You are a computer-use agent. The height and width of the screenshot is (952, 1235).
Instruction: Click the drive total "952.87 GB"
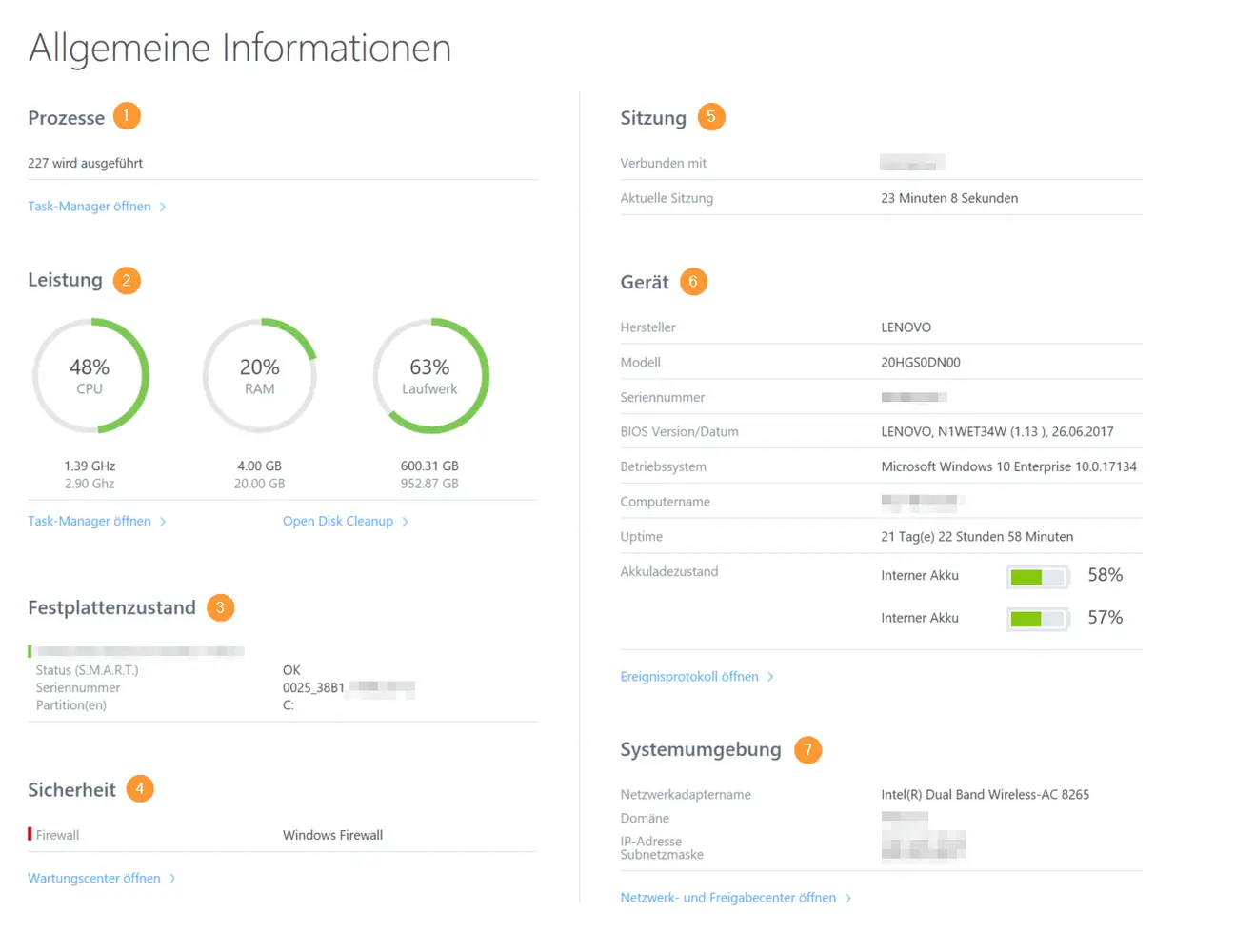(x=430, y=484)
